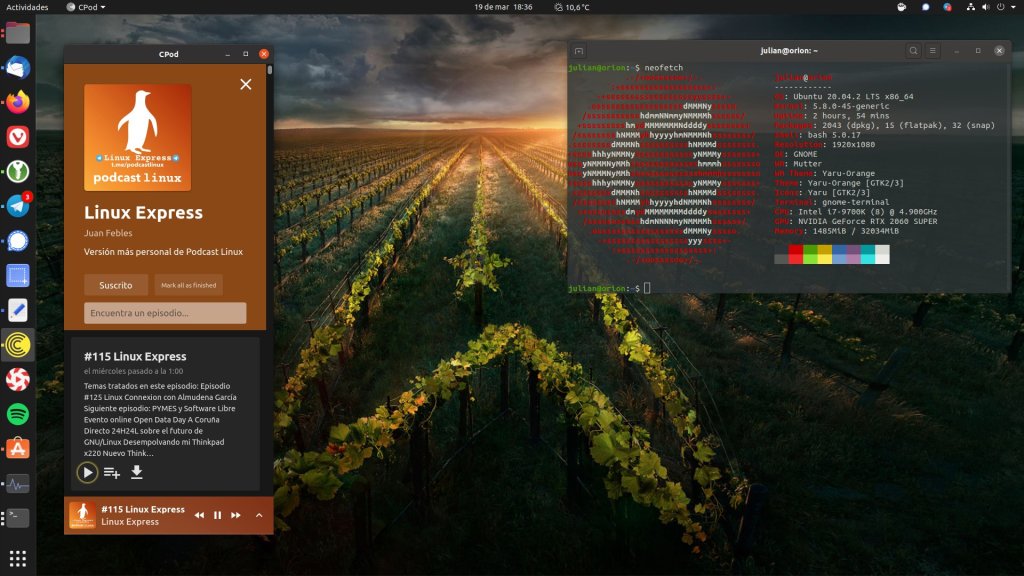
Task: Open the system status menu arrow
Action: click(x=1013, y=7)
